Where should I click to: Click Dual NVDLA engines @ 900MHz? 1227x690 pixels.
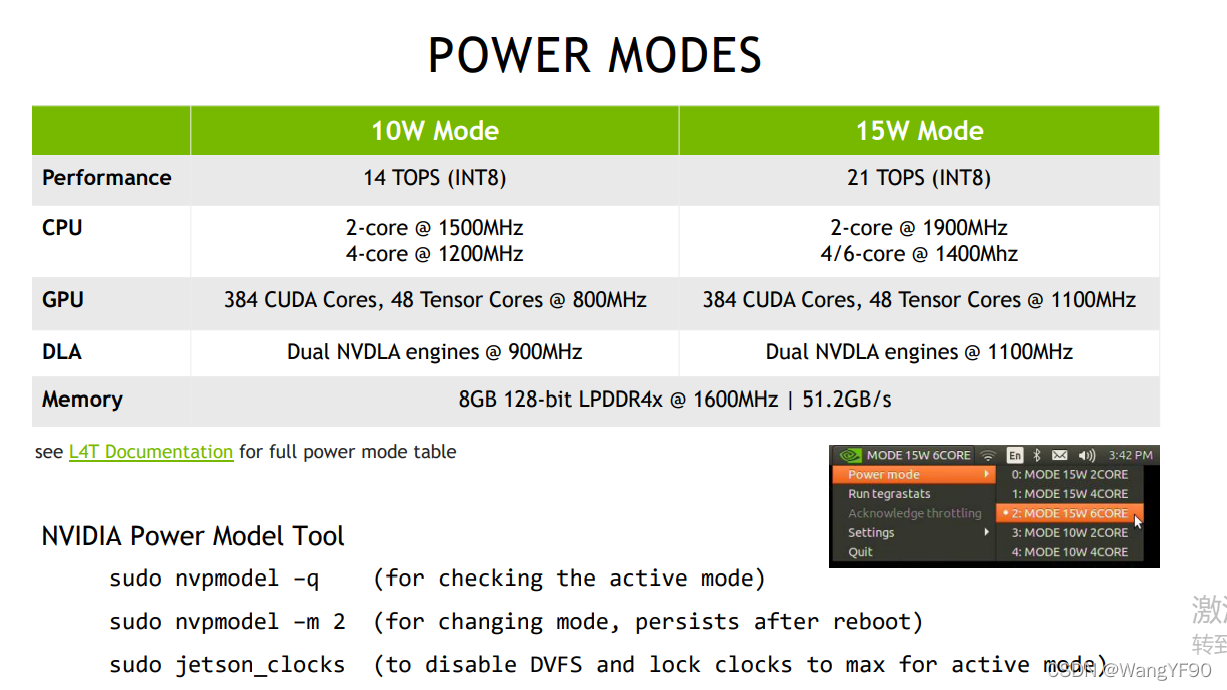pyautogui.click(x=435, y=352)
